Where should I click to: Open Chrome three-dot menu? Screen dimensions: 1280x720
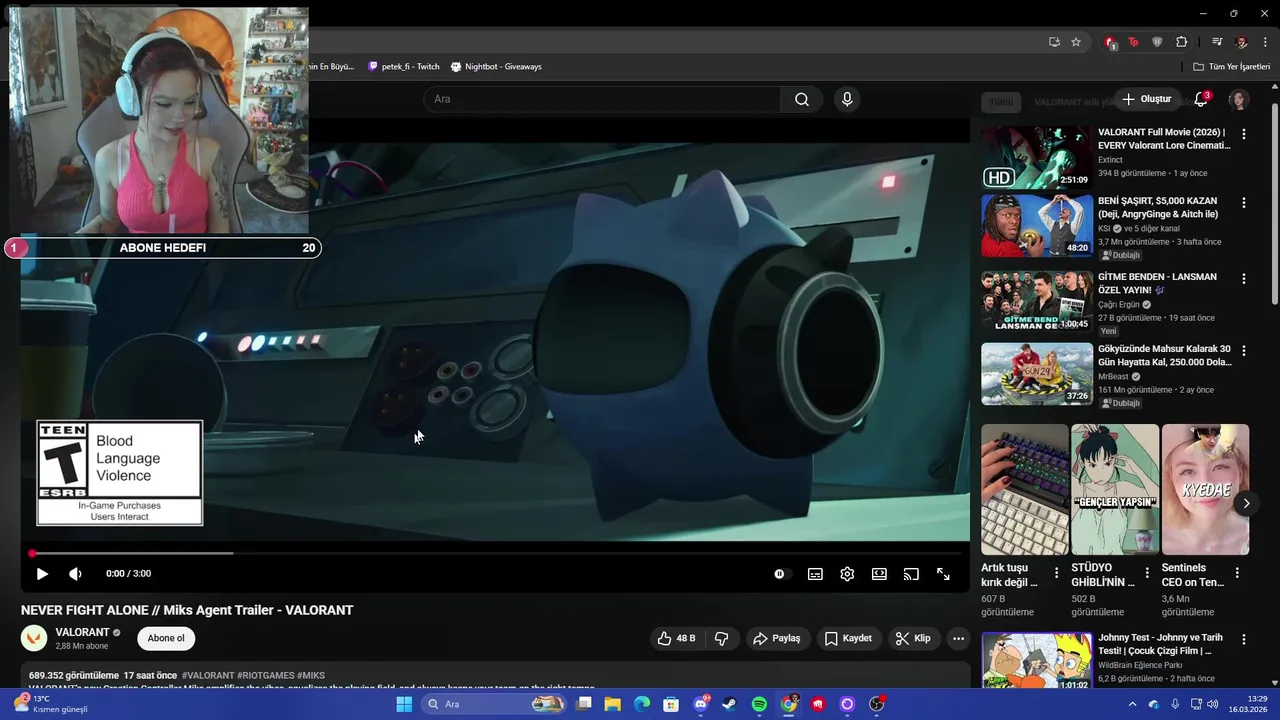tap(1266, 42)
